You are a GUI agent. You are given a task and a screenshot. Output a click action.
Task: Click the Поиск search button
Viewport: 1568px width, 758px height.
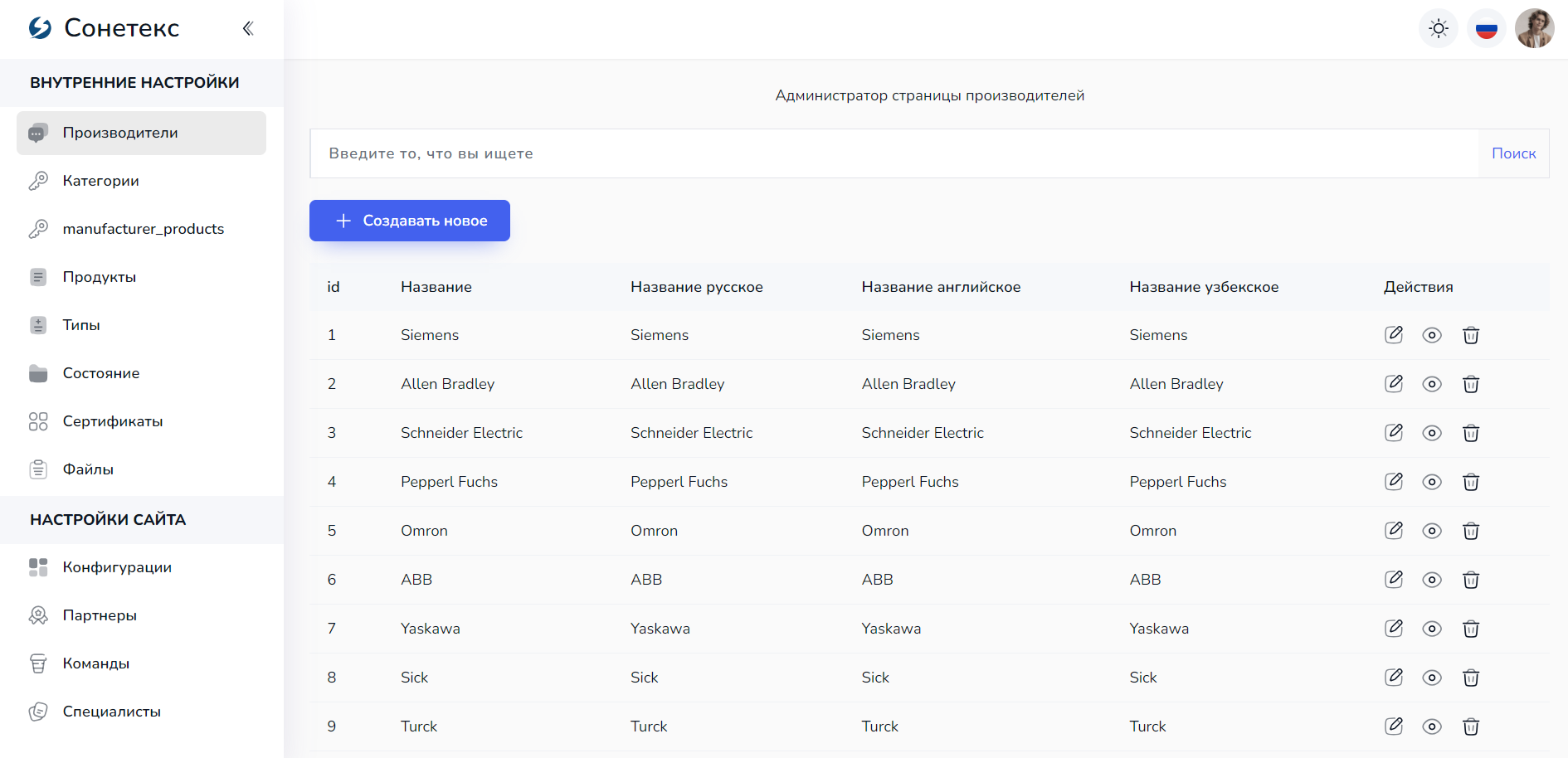tap(1513, 153)
